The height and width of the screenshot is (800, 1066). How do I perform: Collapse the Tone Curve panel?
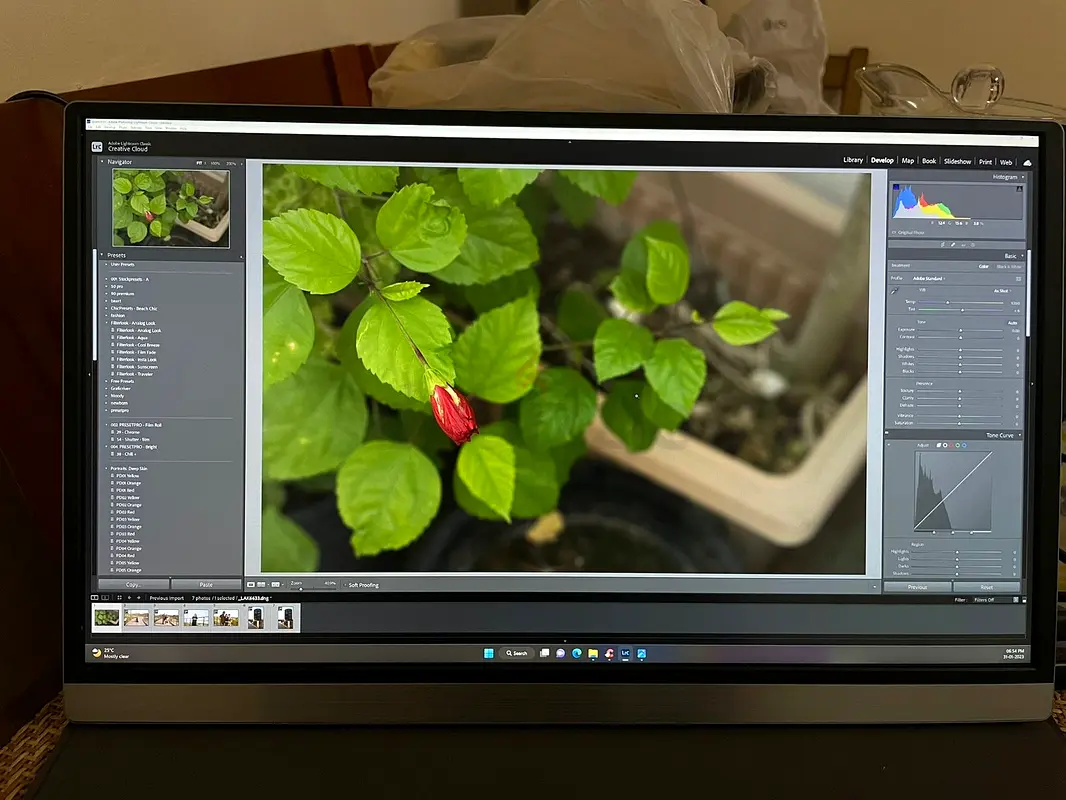click(x=1019, y=435)
